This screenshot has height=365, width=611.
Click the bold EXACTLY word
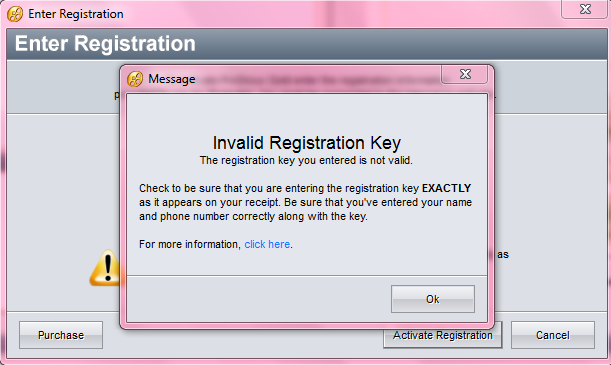coord(447,188)
